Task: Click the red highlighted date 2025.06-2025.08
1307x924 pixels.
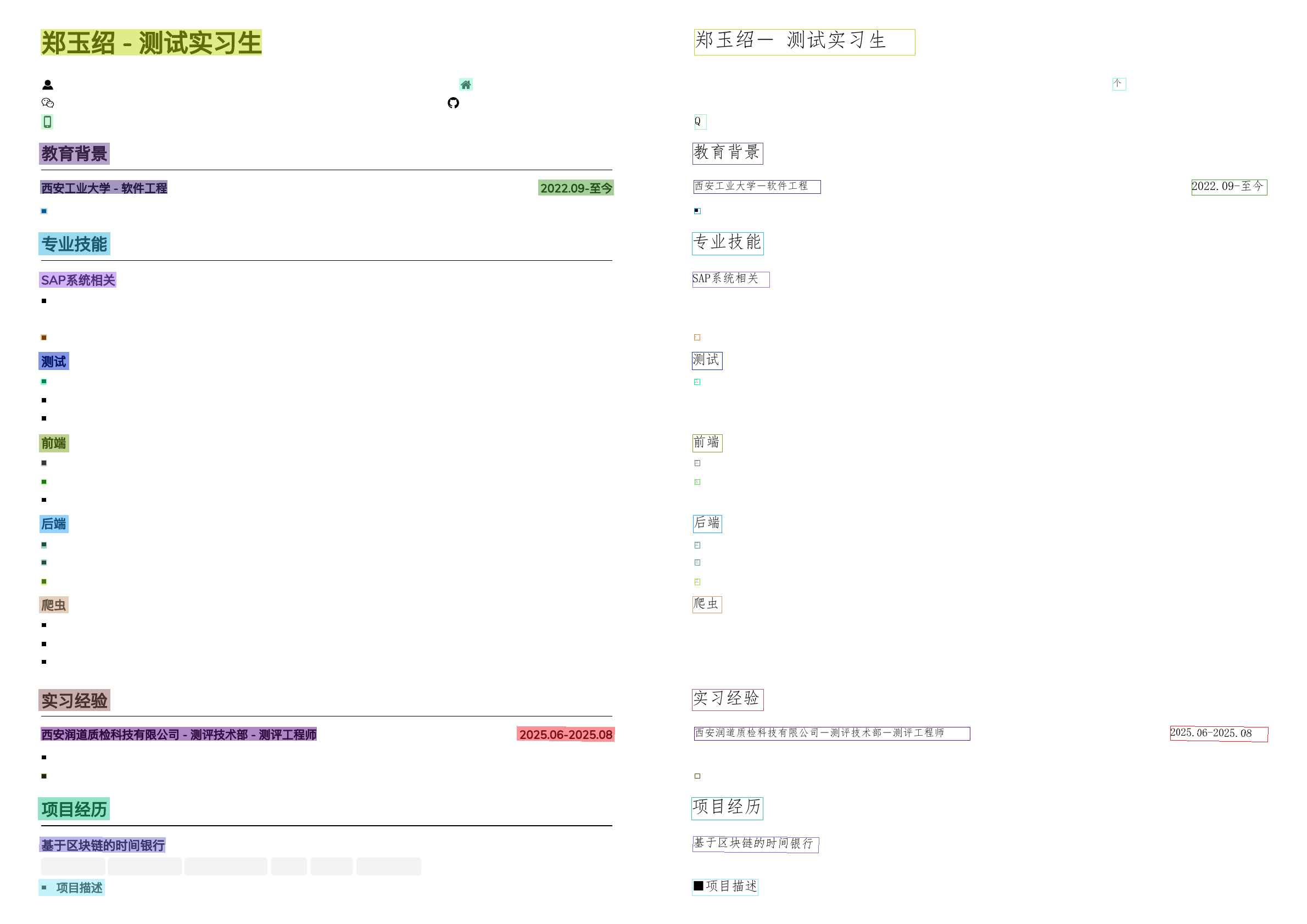Action: point(565,735)
